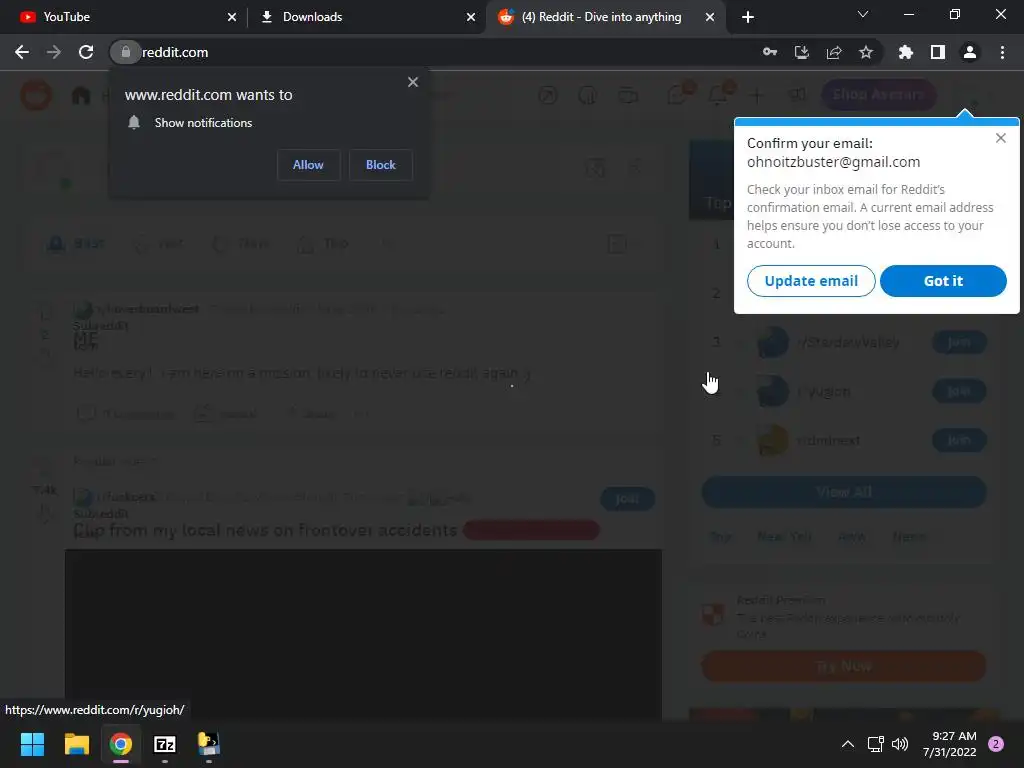Screen dimensions: 1024x768
Task: Click View All communities button
Action: [x=844, y=492]
